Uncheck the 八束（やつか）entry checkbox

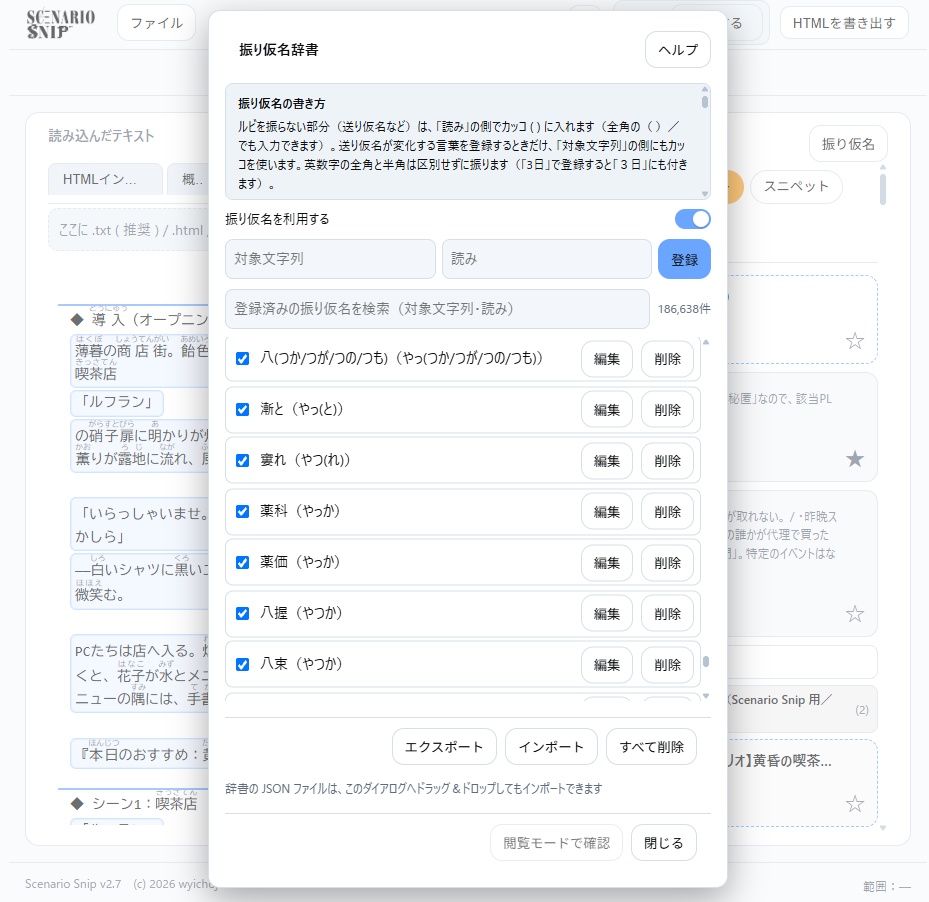pyautogui.click(x=242, y=664)
